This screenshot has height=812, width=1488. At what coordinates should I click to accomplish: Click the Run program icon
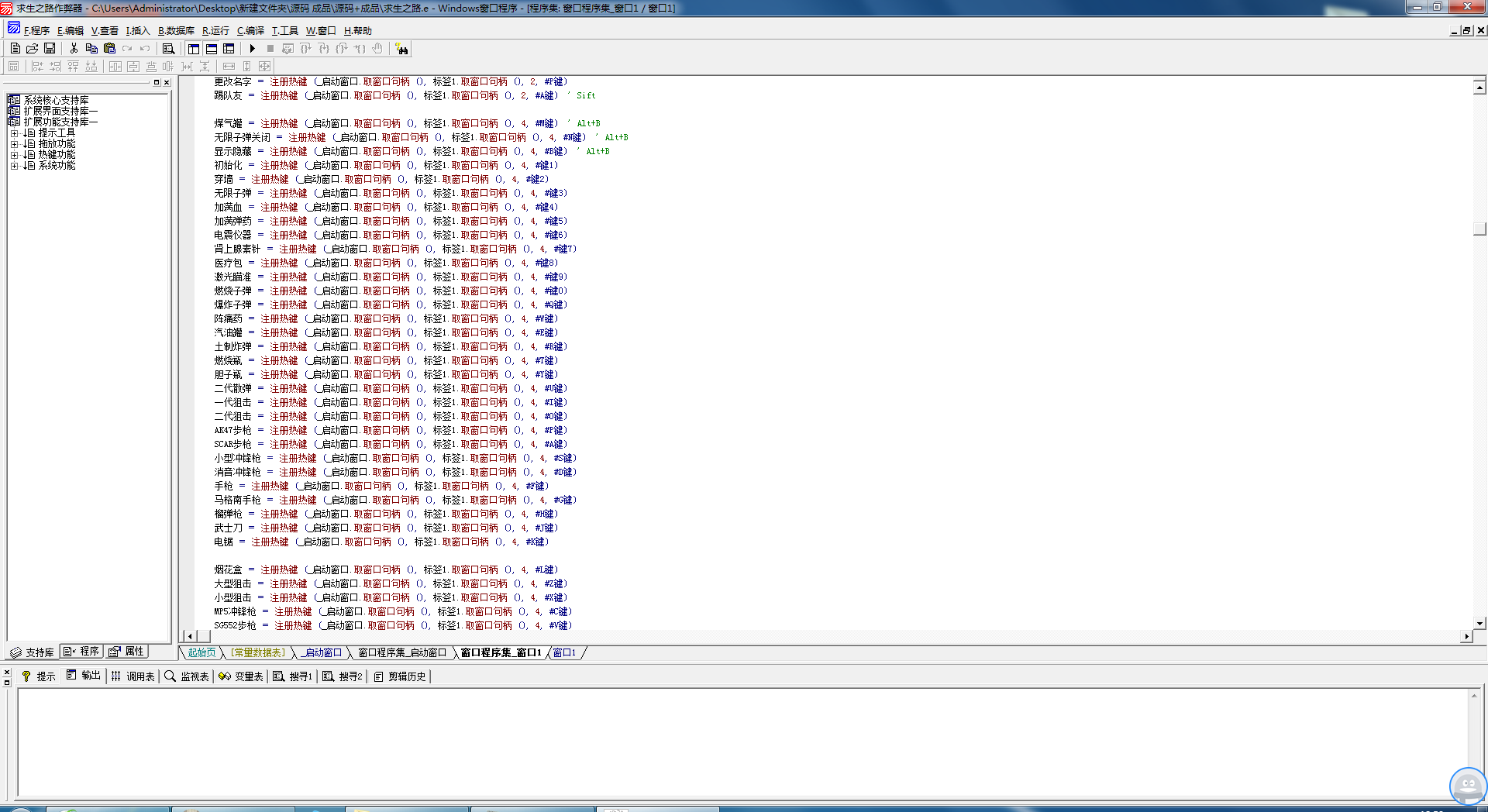click(x=253, y=48)
